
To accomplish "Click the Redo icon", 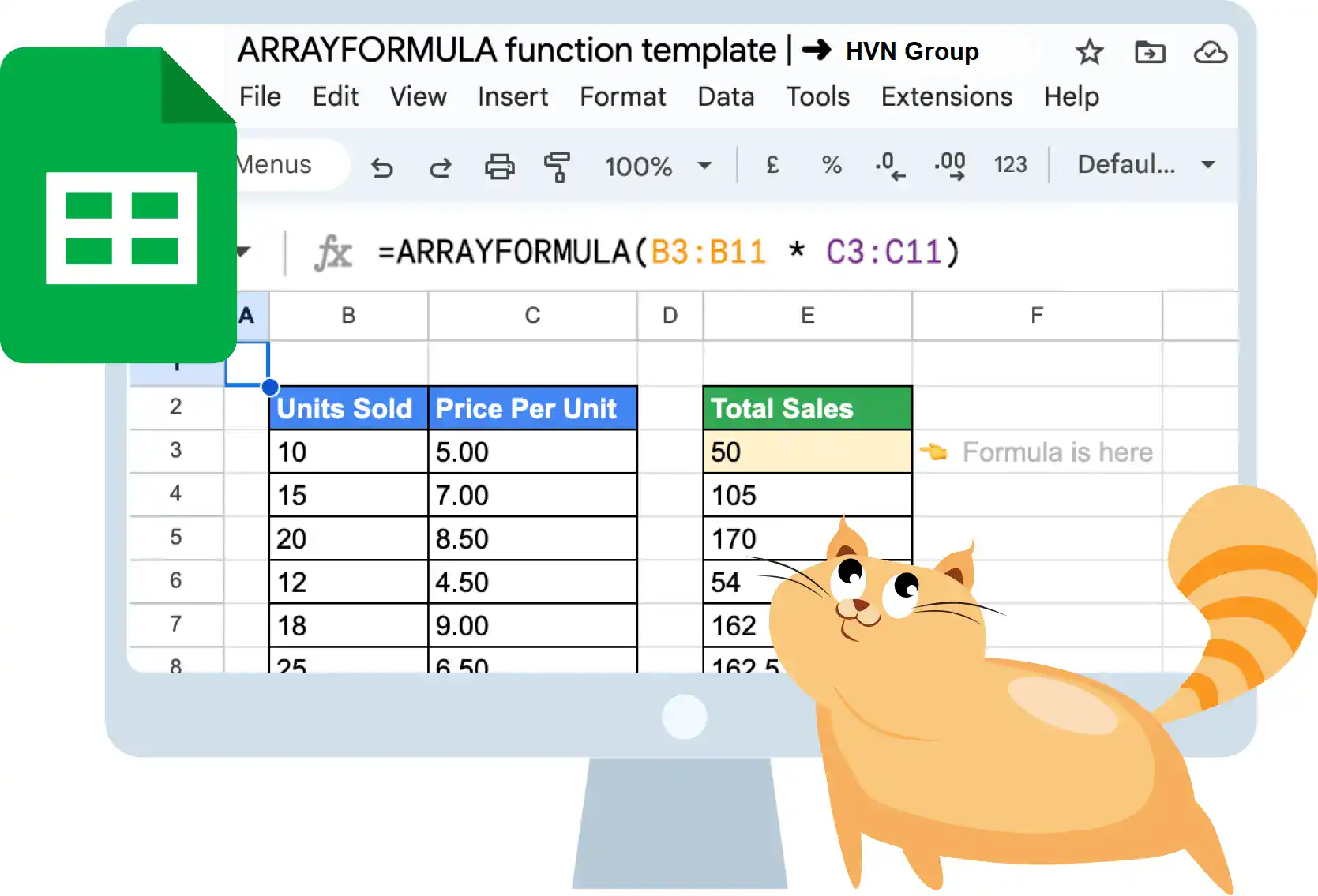I will coord(441,167).
